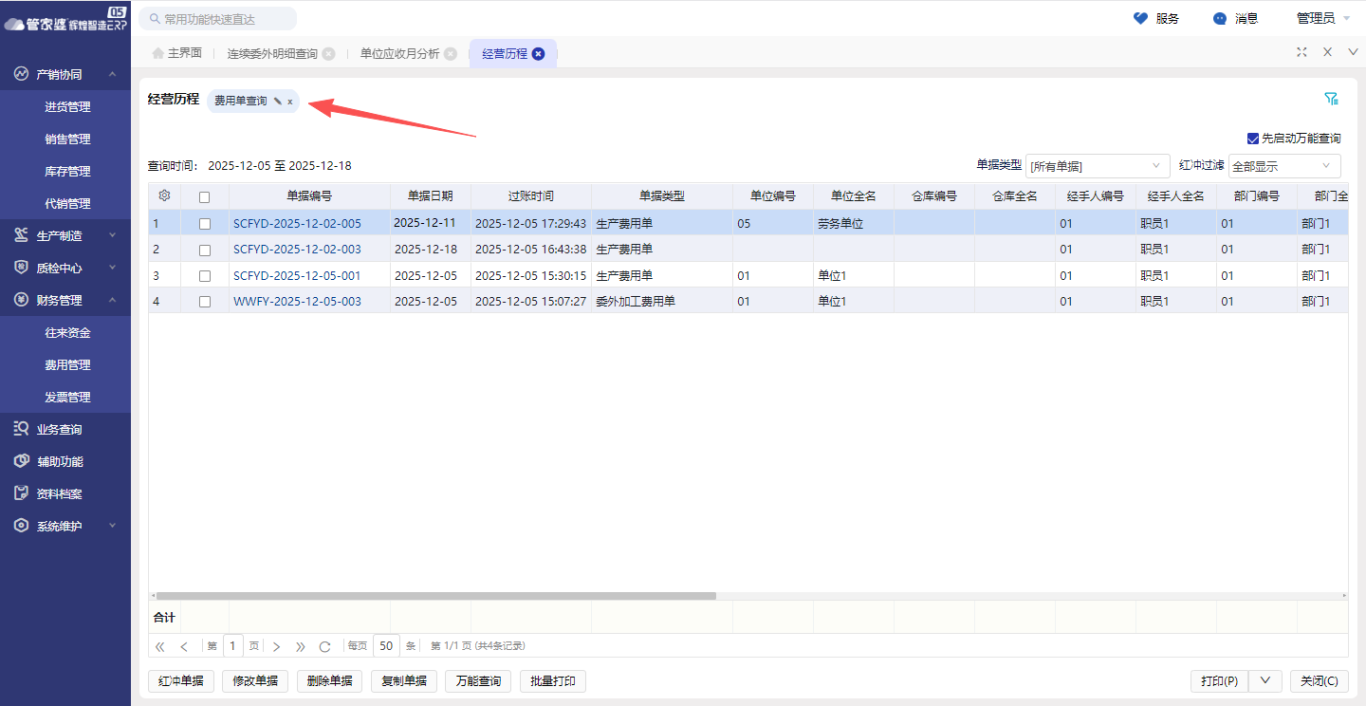The width and height of the screenshot is (1366, 706).
Task: Uncheck 先启动万能查询 checkbox
Action: tap(1253, 139)
